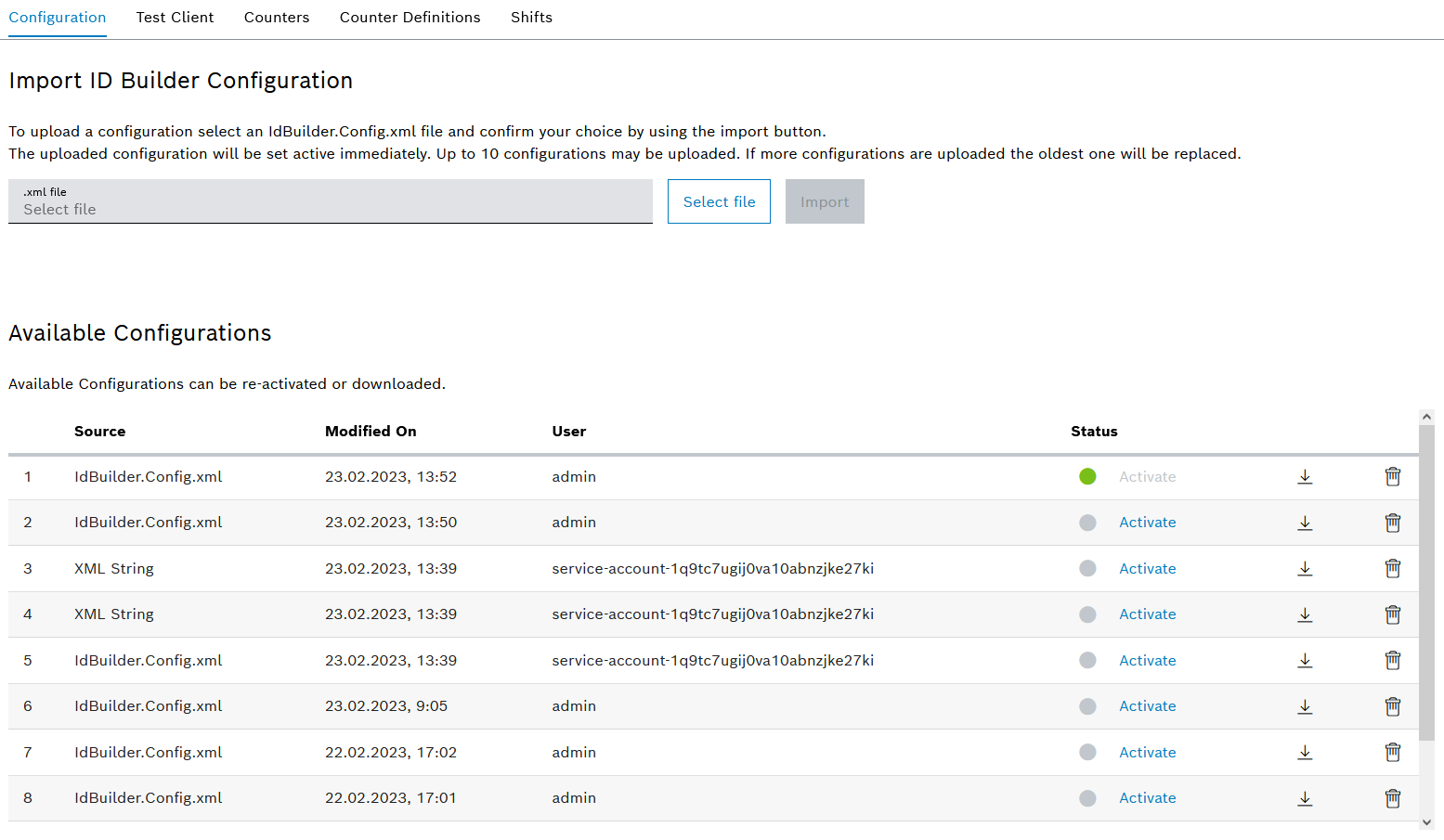Delete configuration in row 2
The image size is (1444, 840).
click(1392, 523)
